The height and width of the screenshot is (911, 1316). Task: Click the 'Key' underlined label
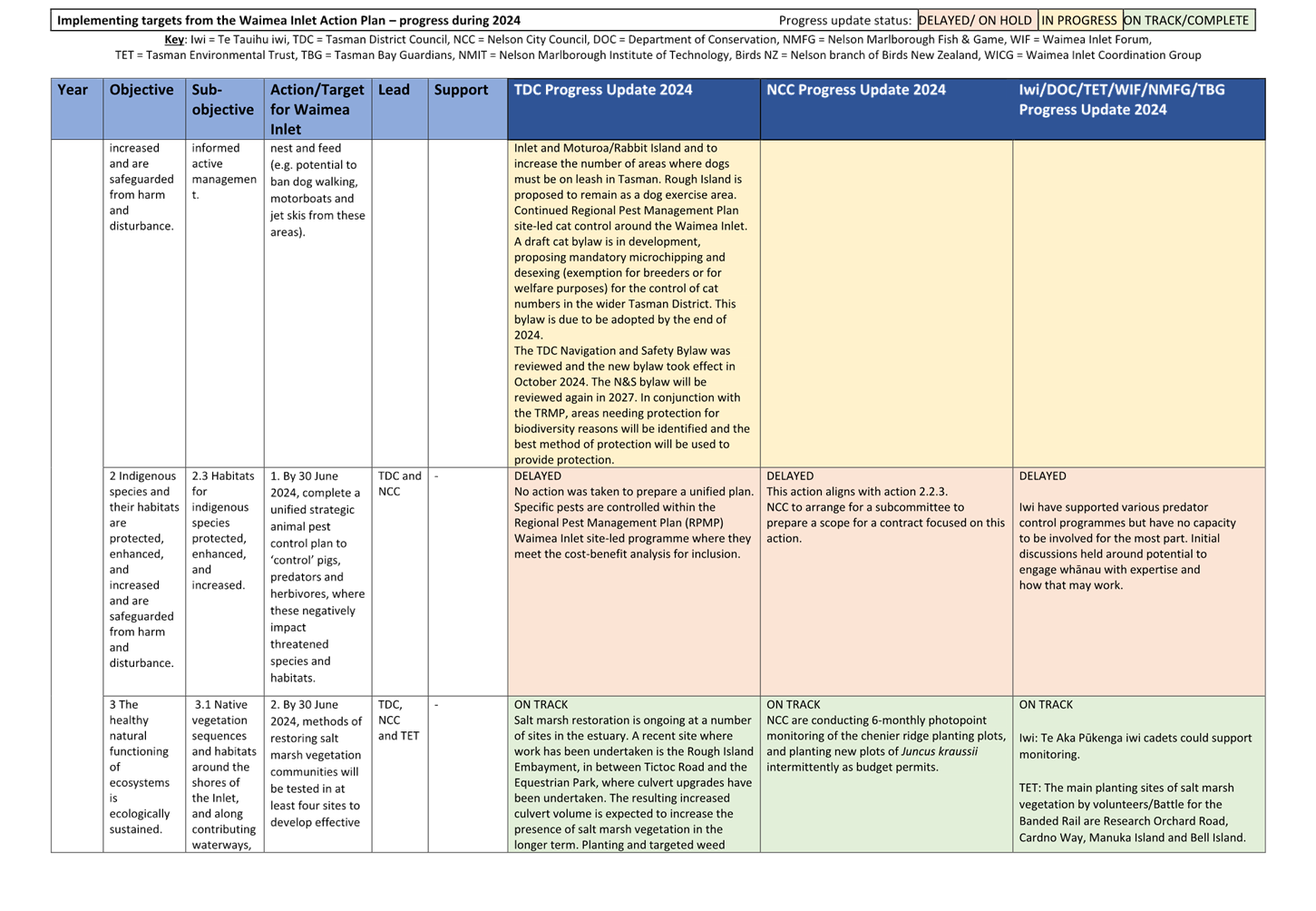tap(174, 40)
